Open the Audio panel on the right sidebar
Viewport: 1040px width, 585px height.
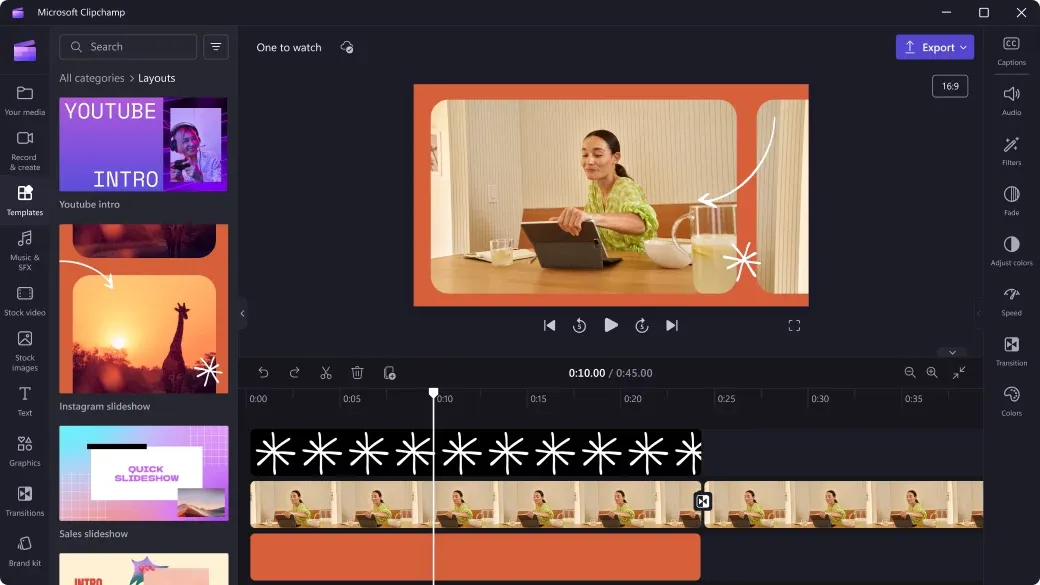[1010, 100]
